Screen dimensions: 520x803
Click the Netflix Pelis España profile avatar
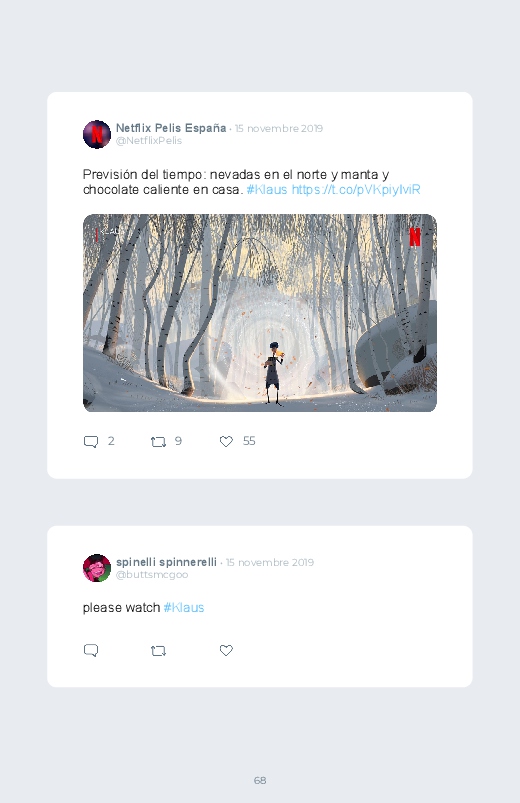[x=97, y=134]
